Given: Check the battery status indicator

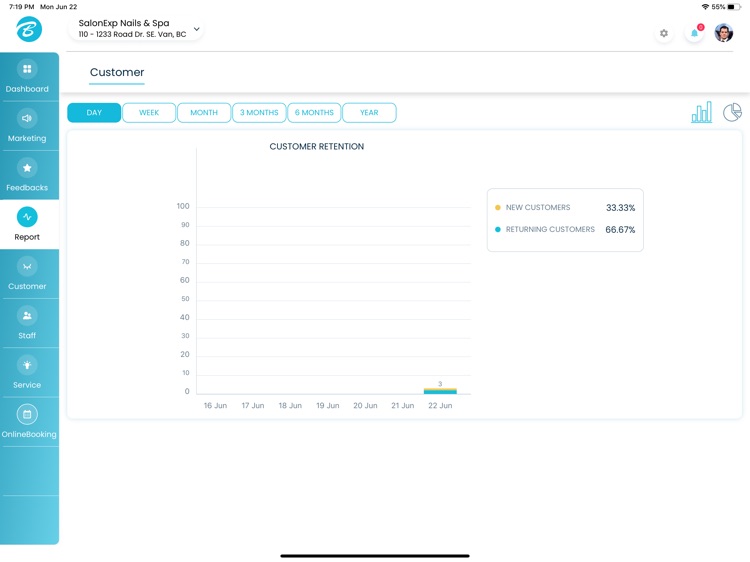Looking at the screenshot, I should pos(734,7).
